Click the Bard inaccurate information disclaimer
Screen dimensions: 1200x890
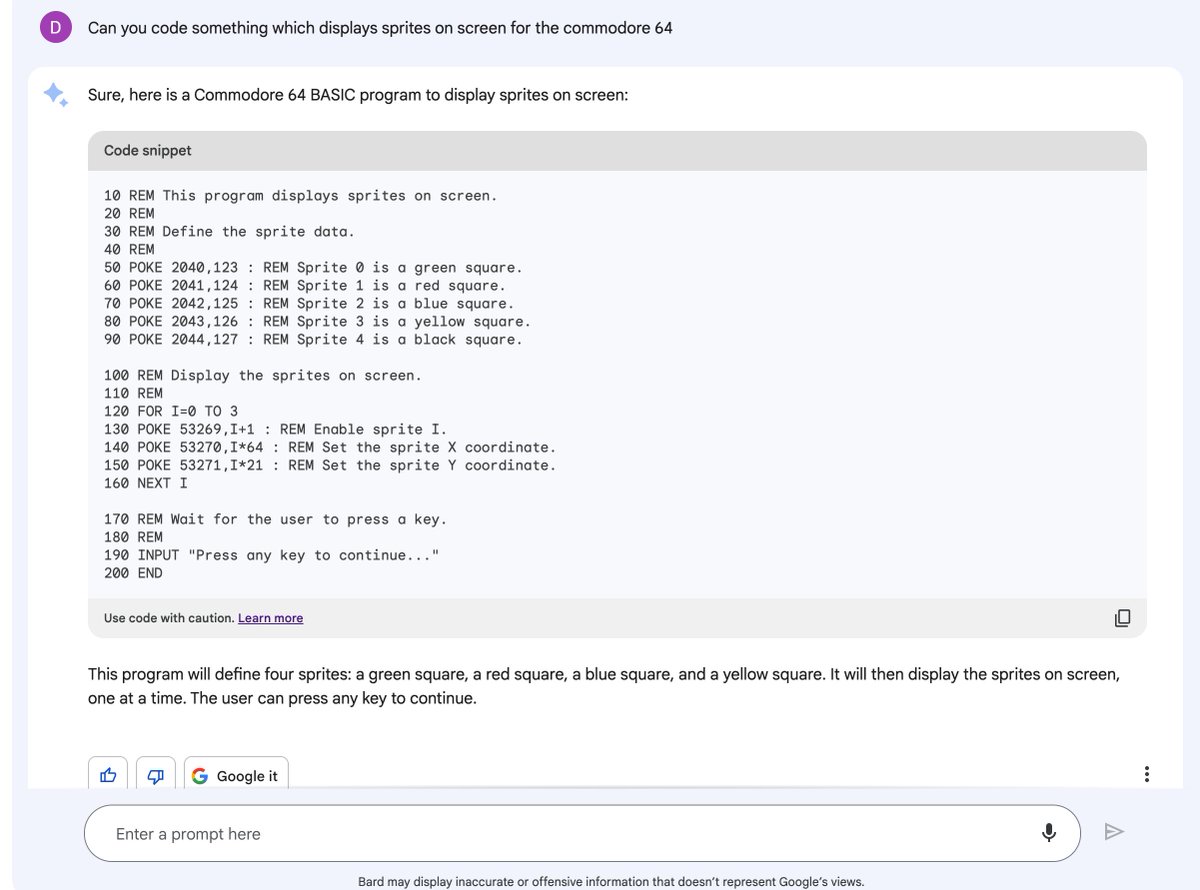[611, 882]
